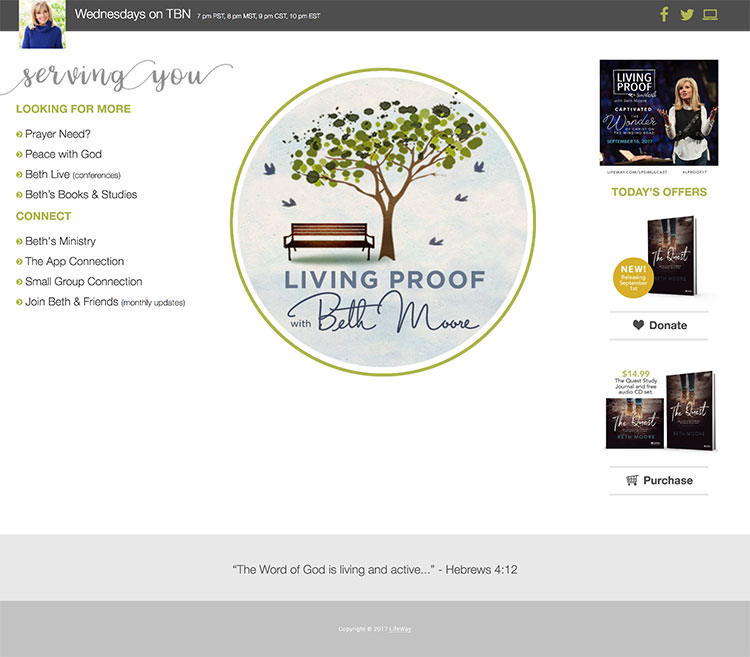Click the bullet arrow beside Beth Live
The image size is (750, 657).
click(x=19, y=175)
